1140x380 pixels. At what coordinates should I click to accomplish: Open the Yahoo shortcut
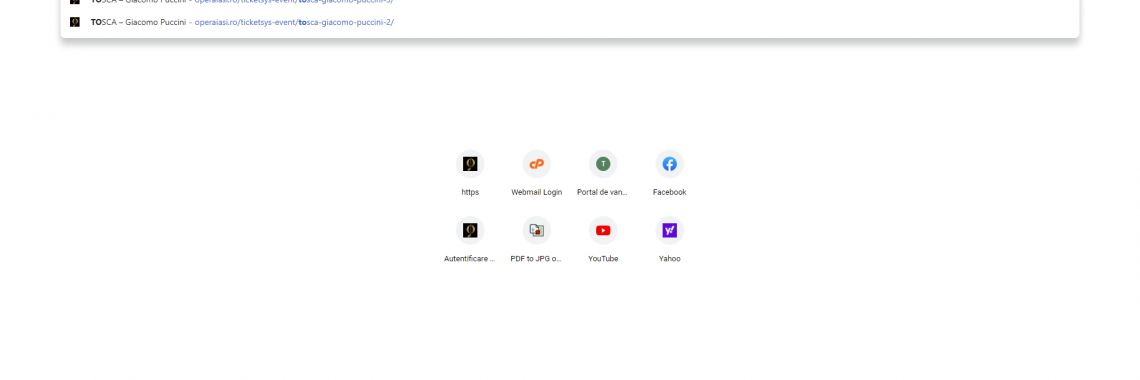pyautogui.click(x=670, y=240)
